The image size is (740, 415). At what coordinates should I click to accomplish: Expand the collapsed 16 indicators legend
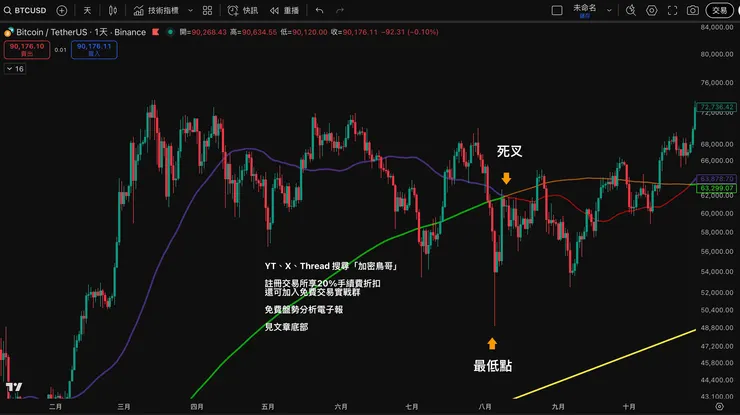coord(15,69)
